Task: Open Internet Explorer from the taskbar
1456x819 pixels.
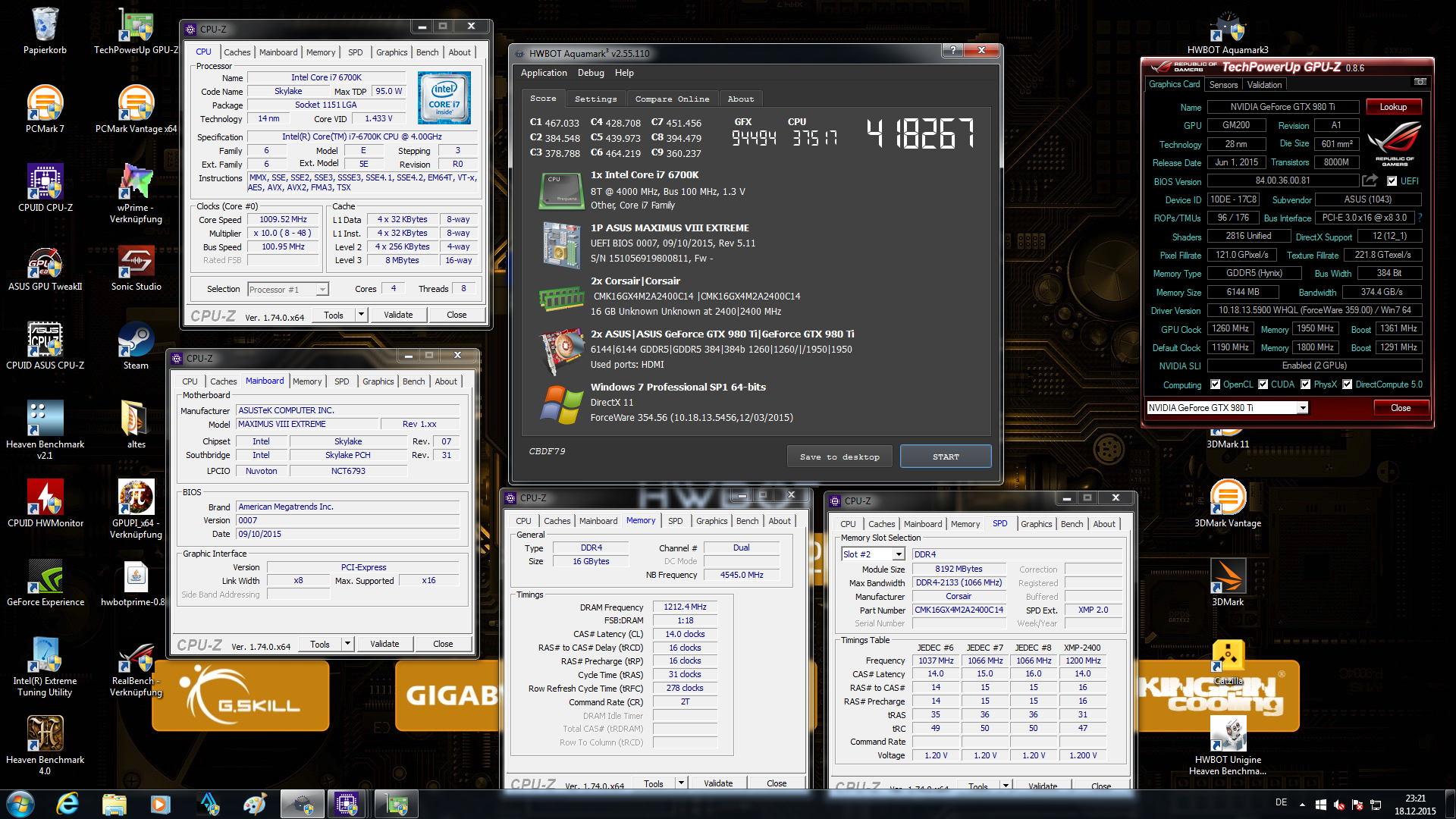Action: click(x=67, y=804)
